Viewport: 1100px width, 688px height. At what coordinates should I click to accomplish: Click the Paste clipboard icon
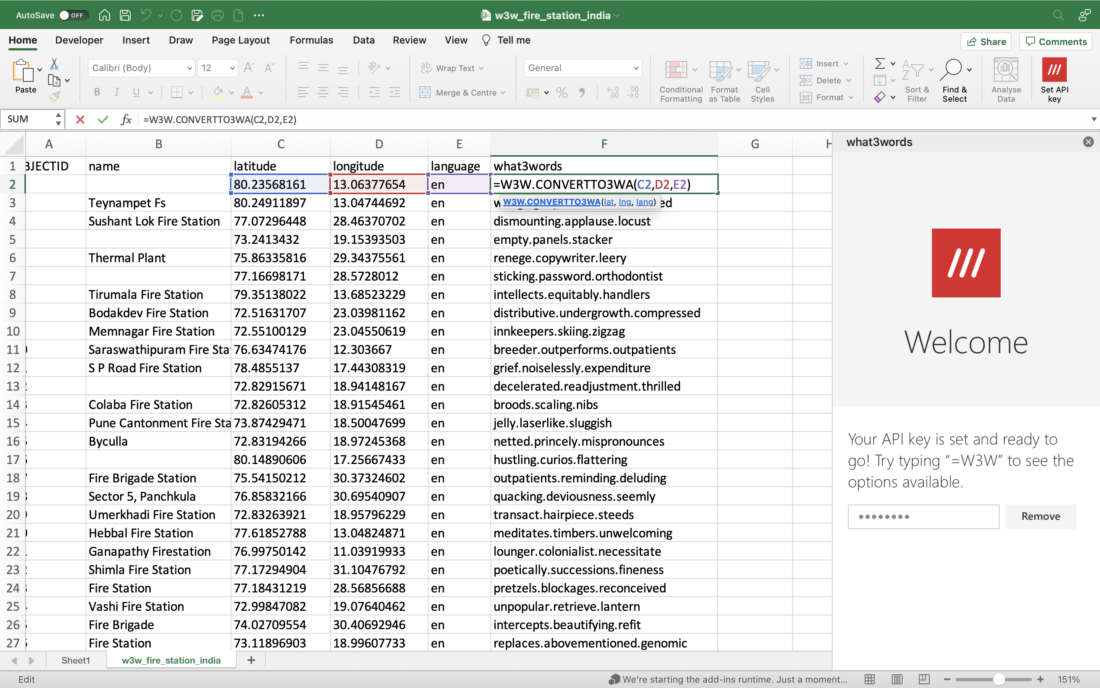pos(23,71)
